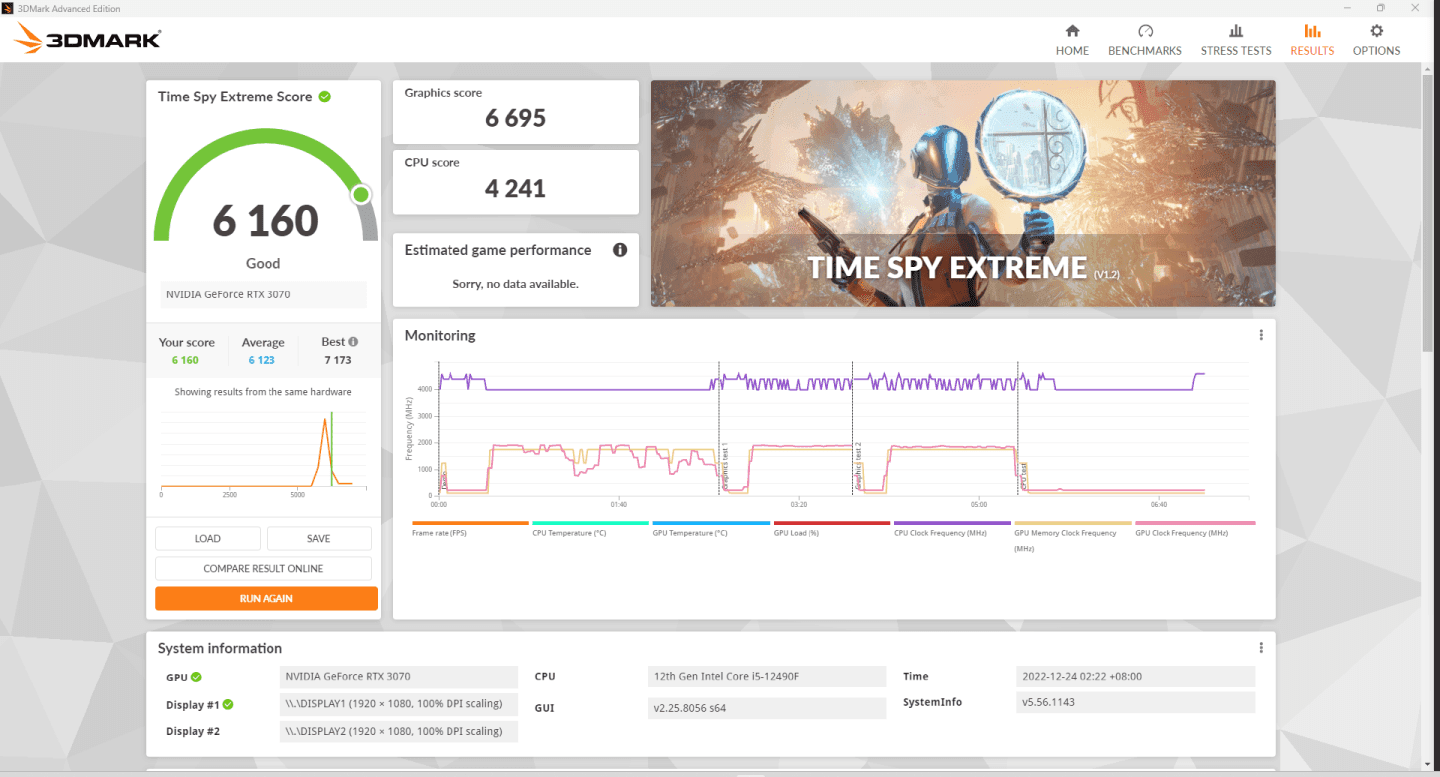This screenshot has width=1440, height=777.
Task: Click the Average score 6 123
Action: (261, 360)
